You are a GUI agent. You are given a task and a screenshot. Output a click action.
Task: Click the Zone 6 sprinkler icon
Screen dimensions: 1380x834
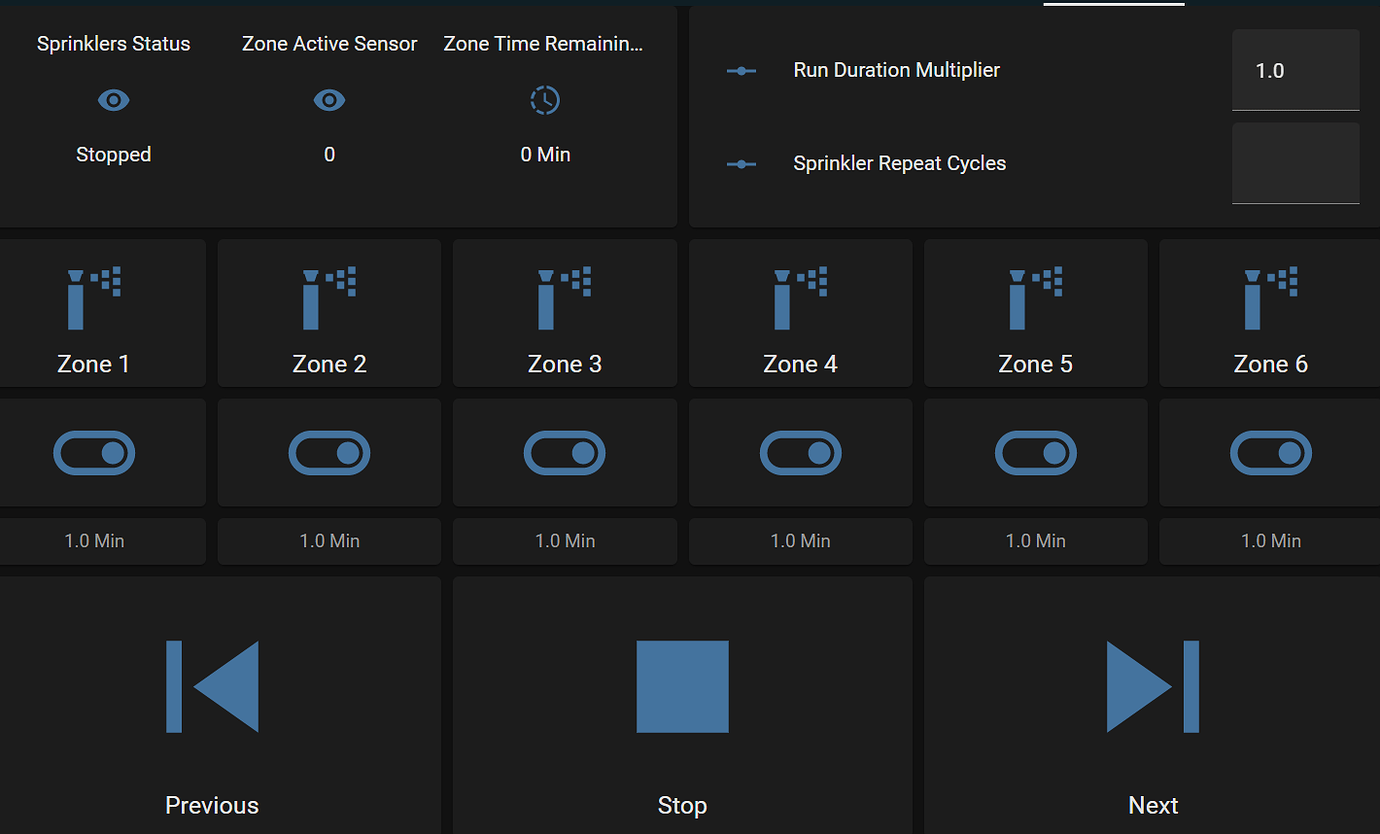(x=1270, y=298)
